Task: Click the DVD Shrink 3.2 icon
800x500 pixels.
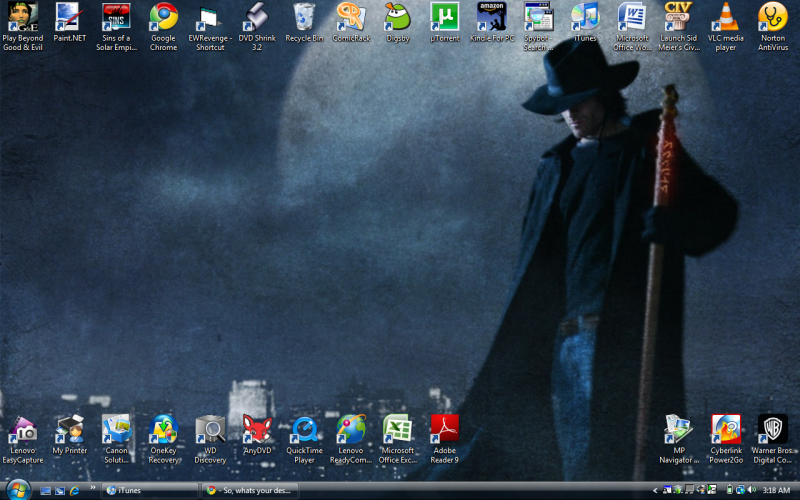Action: 257,18
